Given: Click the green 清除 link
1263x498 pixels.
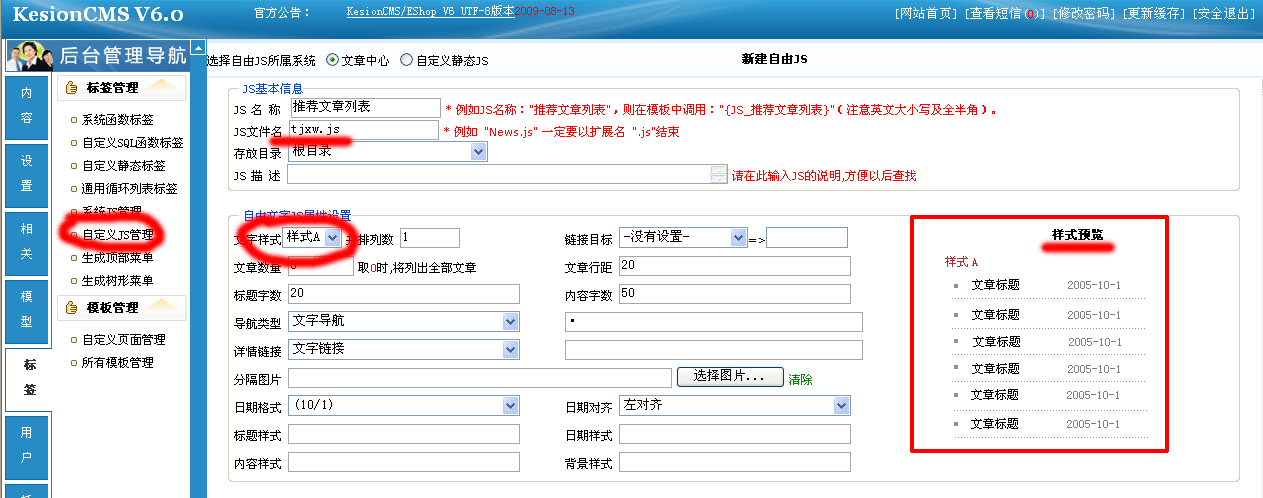Looking at the screenshot, I should pos(801,380).
